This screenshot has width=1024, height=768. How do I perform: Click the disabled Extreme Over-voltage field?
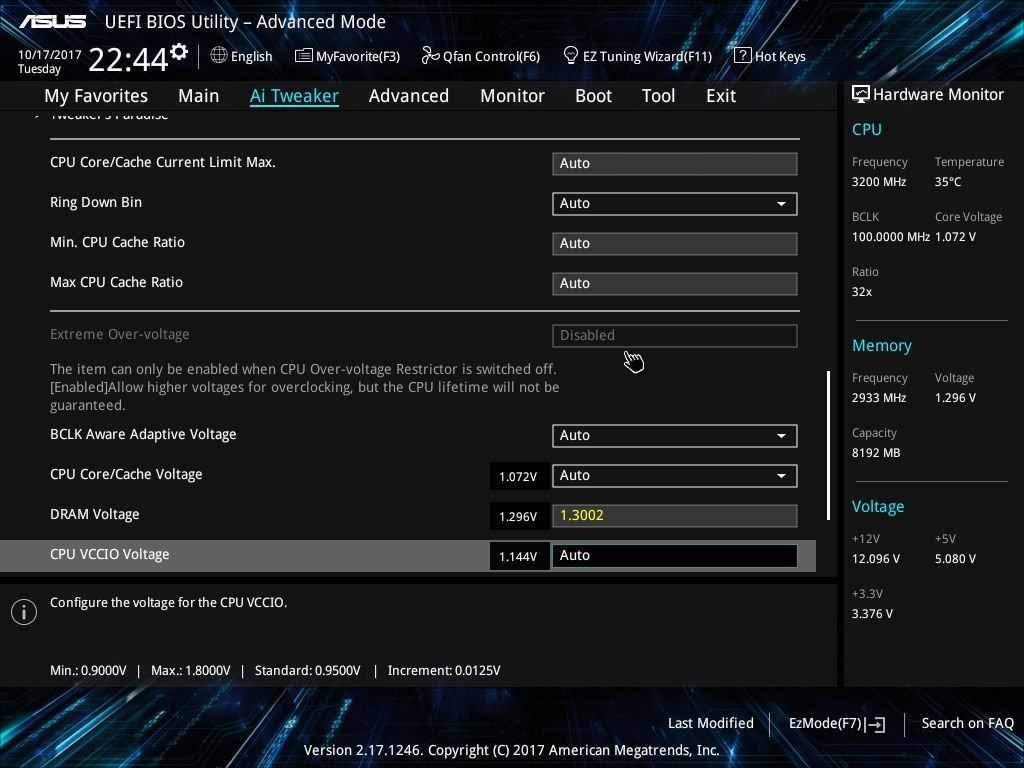[675, 336]
